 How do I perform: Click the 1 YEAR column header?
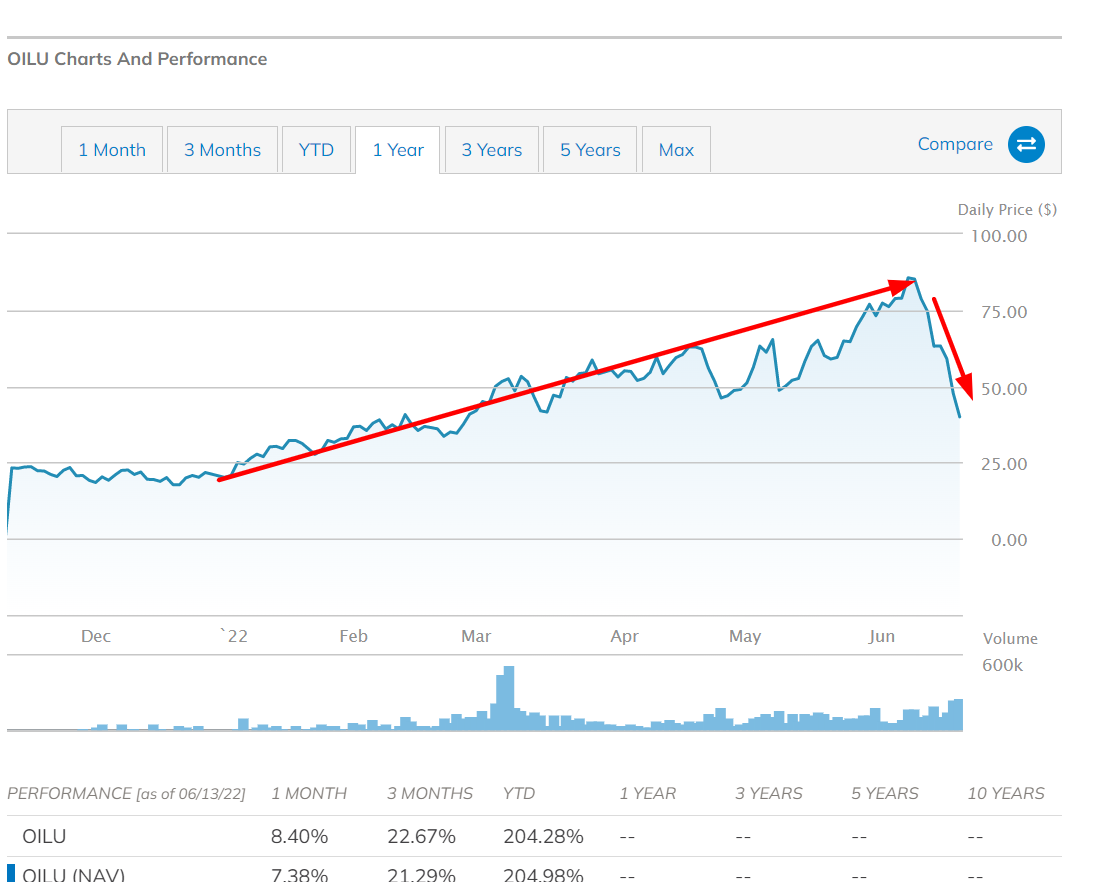(x=647, y=793)
